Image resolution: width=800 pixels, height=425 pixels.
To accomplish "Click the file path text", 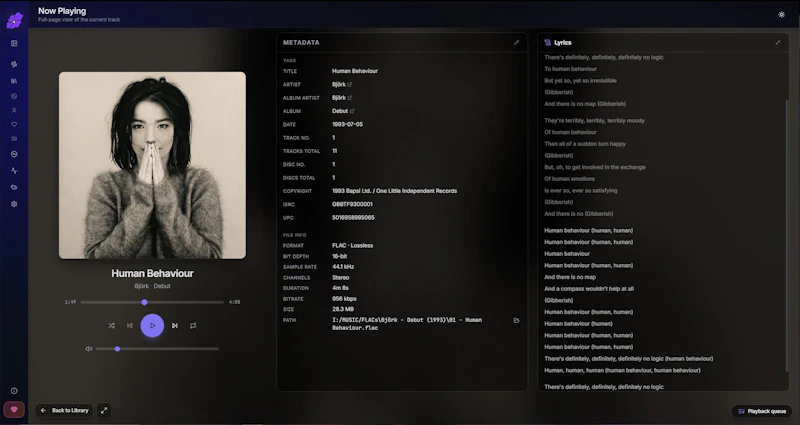I will tap(407, 324).
